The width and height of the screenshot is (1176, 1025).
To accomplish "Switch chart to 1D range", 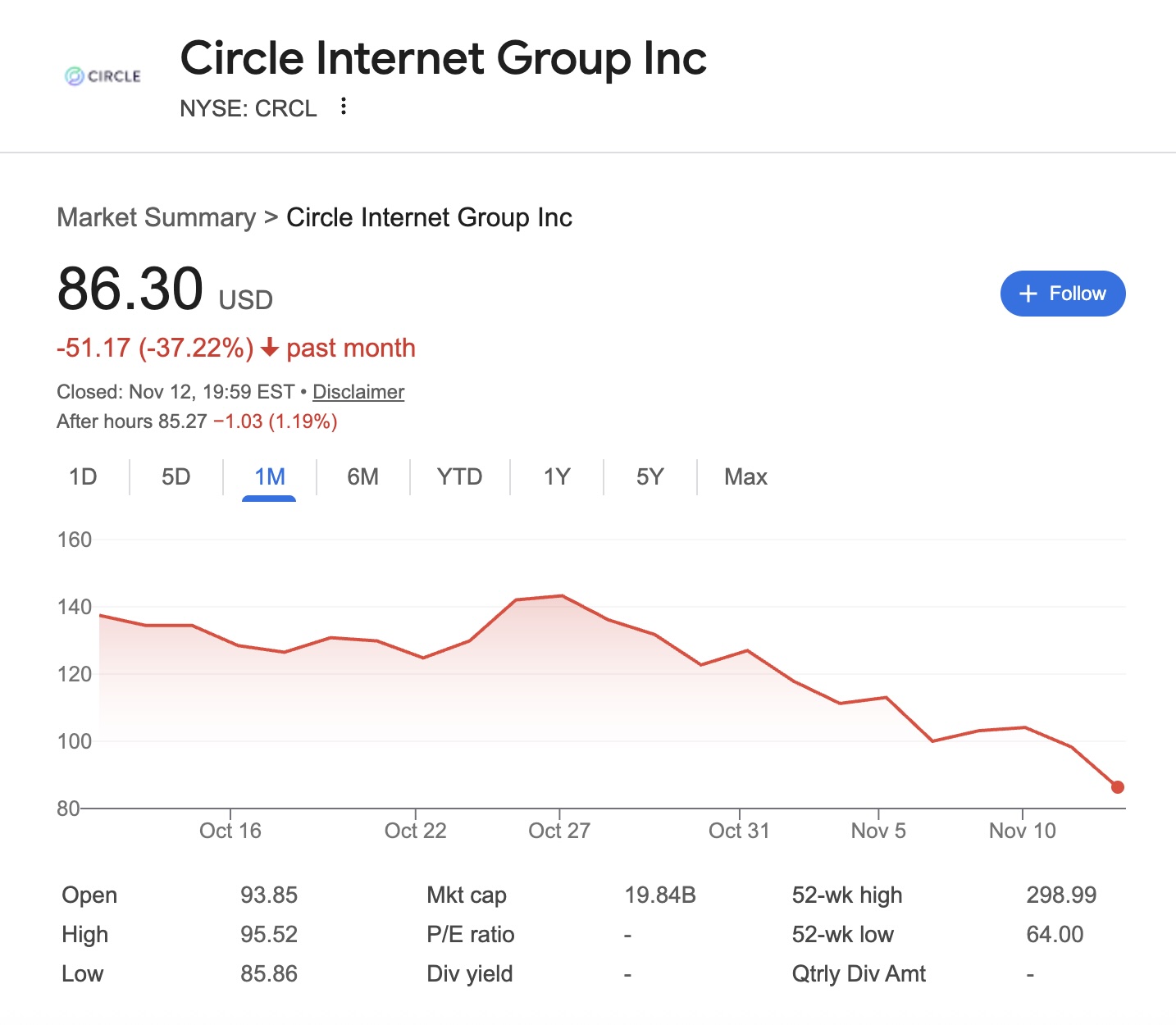I will [x=83, y=477].
